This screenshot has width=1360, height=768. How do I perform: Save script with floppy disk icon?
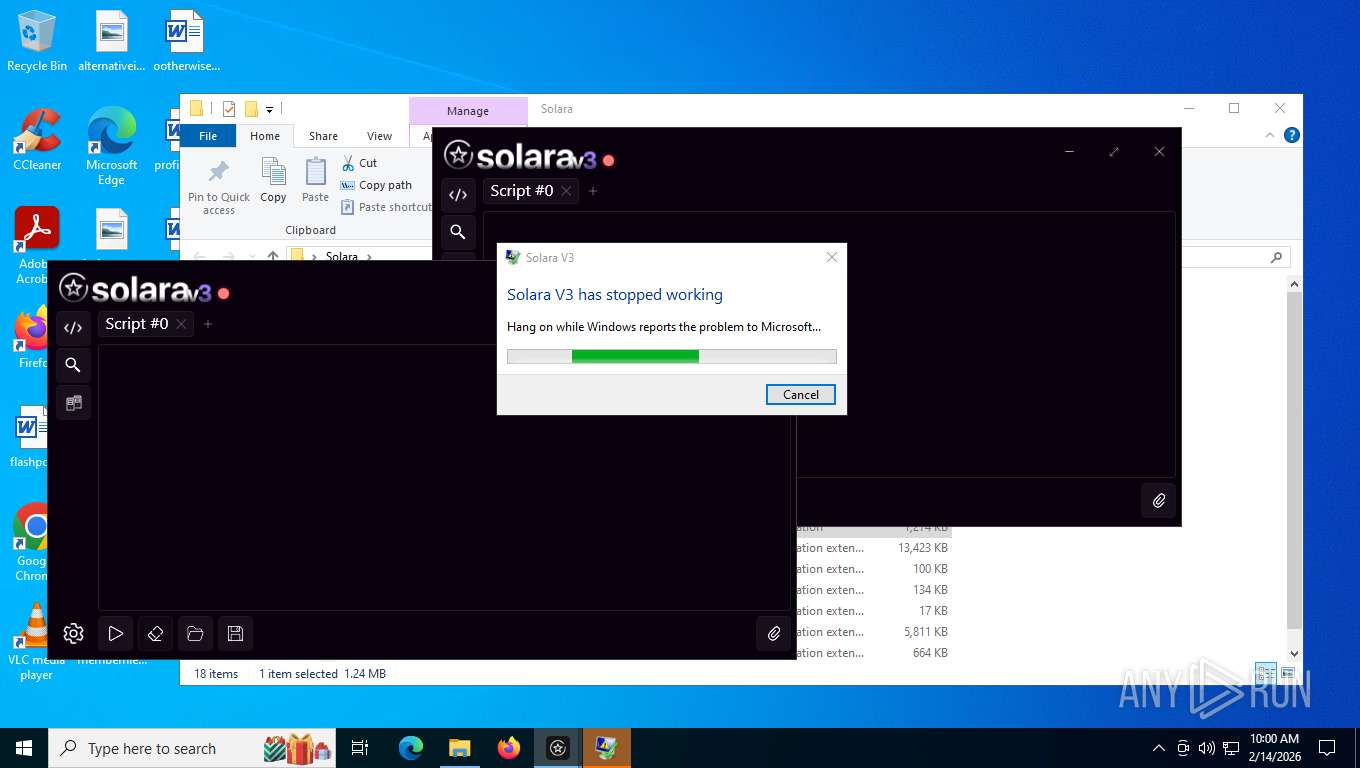(x=235, y=633)
